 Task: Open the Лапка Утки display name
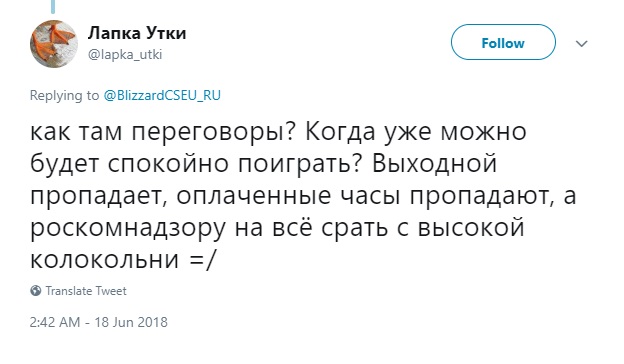click(137, 33)
